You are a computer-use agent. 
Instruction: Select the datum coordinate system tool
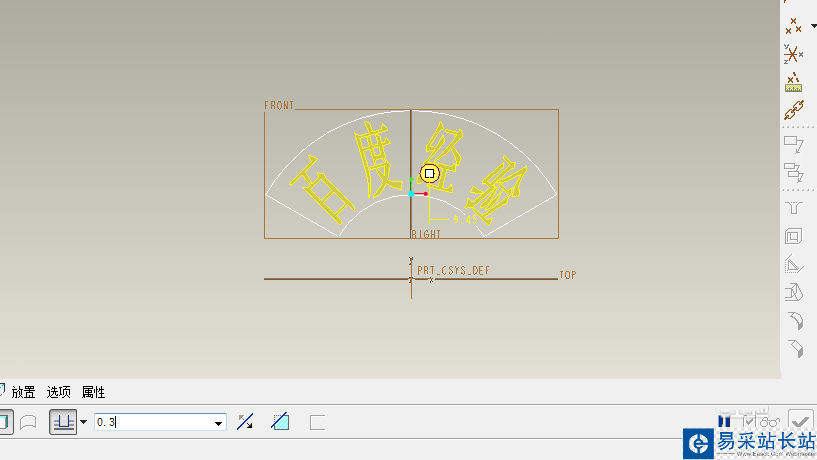[794, 54]
